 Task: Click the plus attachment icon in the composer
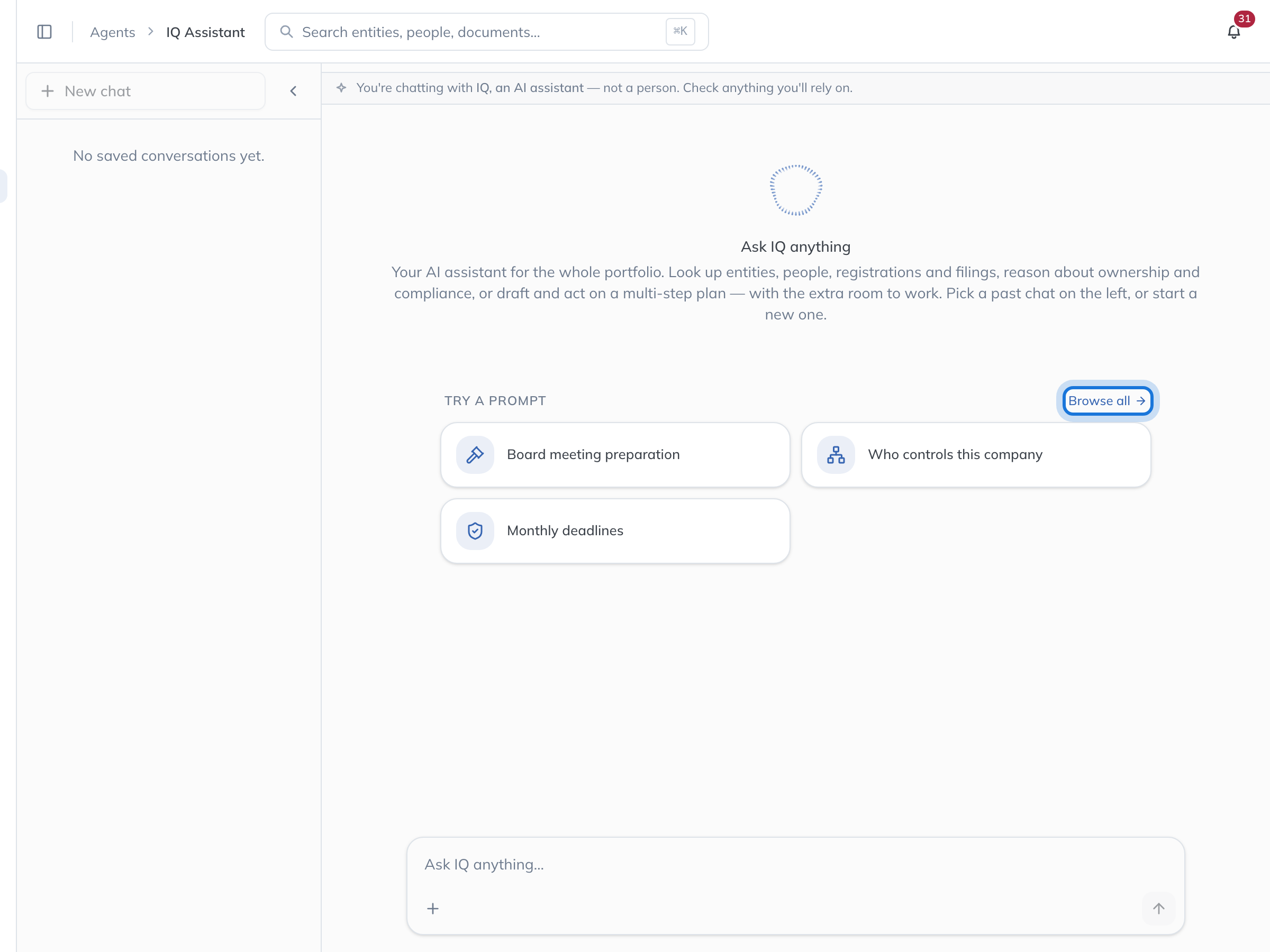433,909
